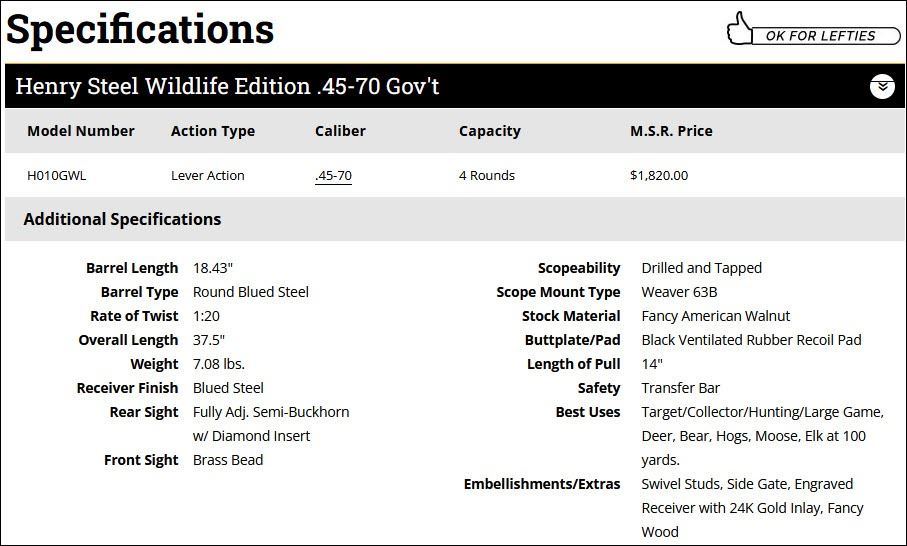Click the 4 Rounds capacity value
The image size is (907, 546).
click(x=487, y=176)
